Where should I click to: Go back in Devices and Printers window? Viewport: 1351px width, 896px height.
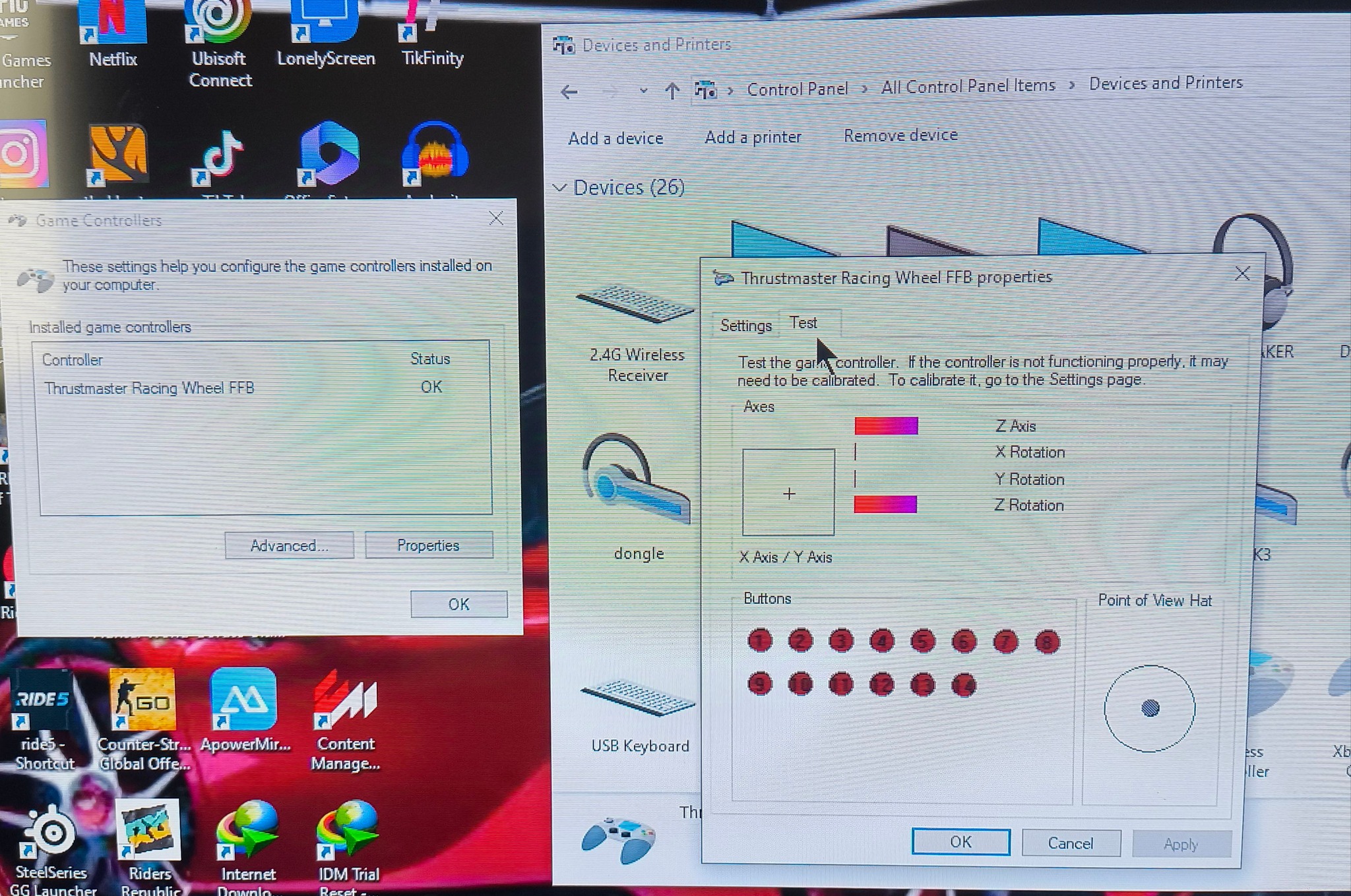(569, 92)
